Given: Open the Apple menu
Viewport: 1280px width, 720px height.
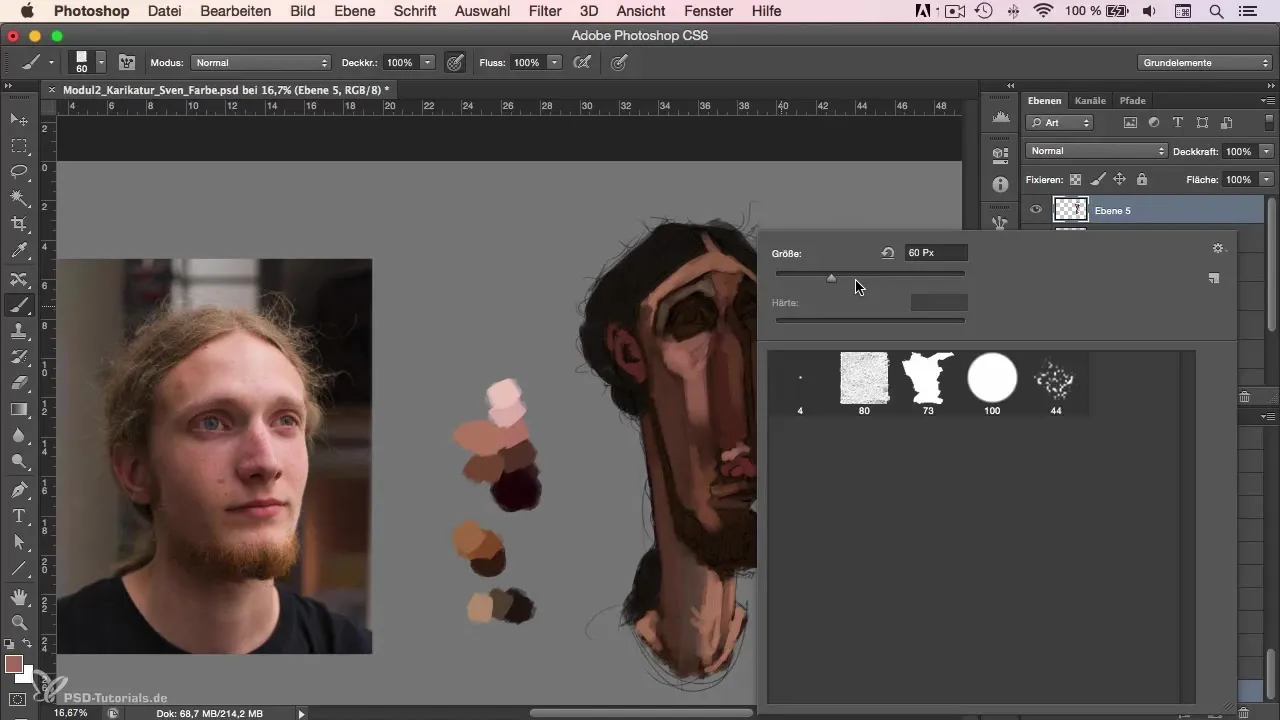Looking at the screenshot, I should (x=26, y=11).
